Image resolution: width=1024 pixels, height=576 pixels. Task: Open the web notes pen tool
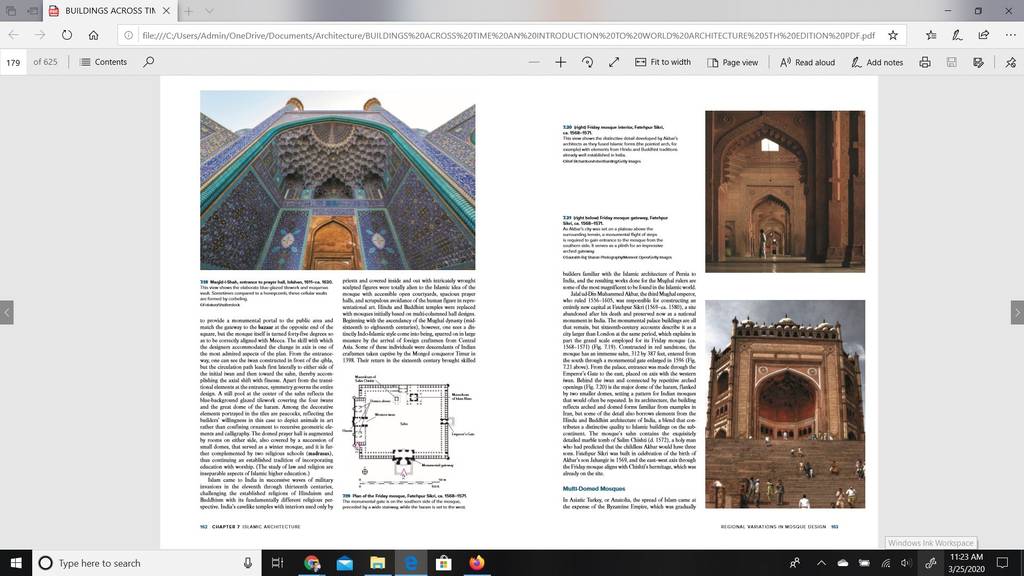(x=957, y=35)
